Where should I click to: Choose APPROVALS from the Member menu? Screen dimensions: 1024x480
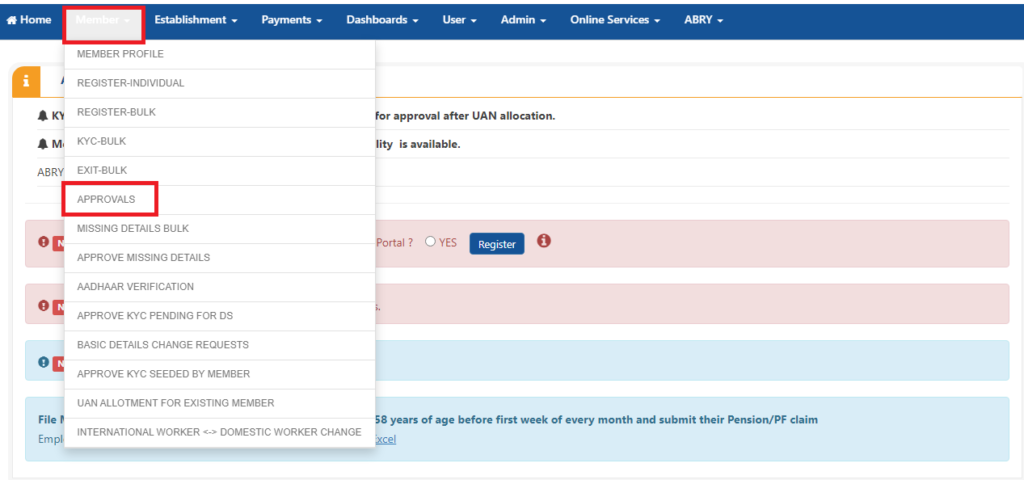coord(106,200)
